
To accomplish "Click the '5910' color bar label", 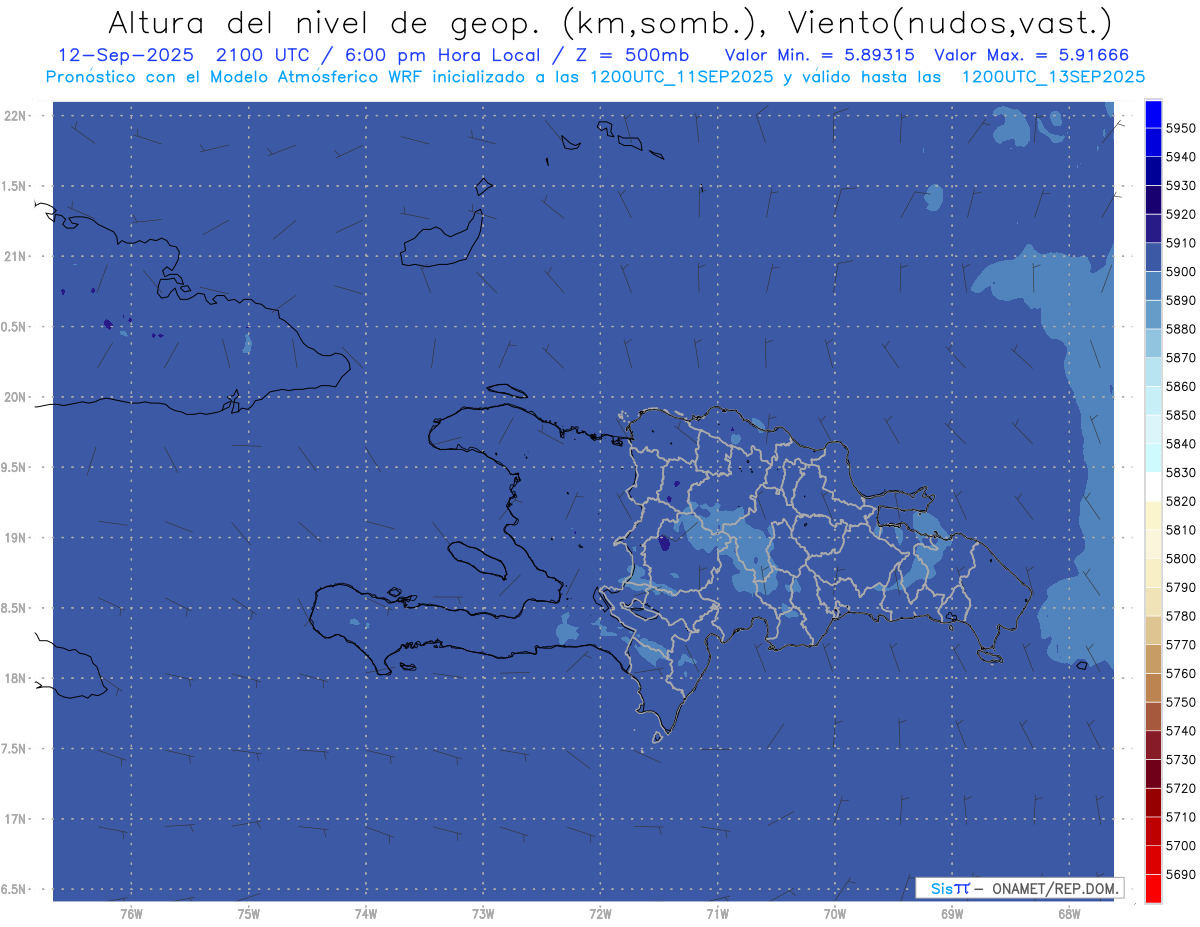I will (1180, 243).
